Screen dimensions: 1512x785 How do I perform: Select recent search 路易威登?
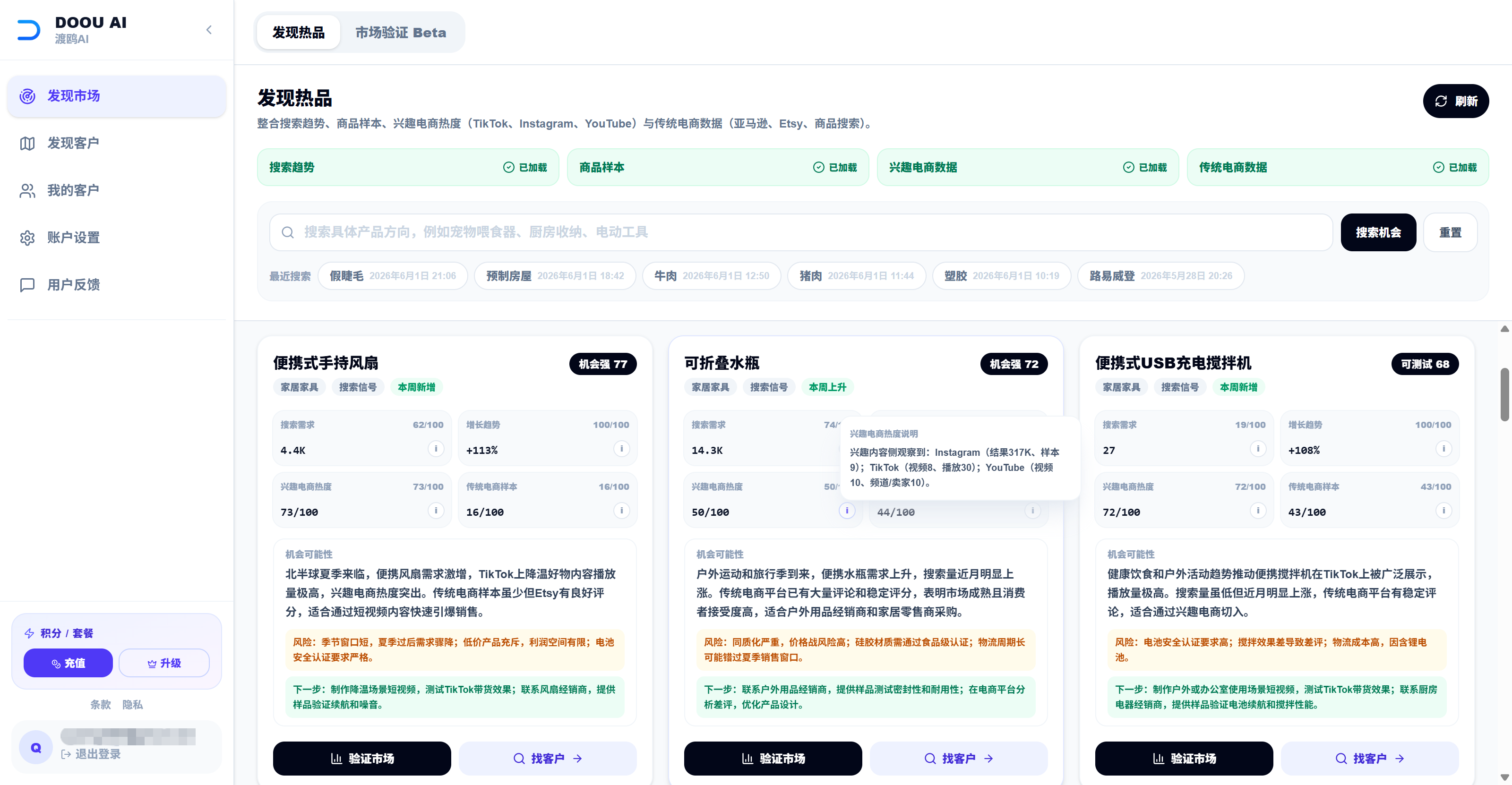click(x=1160, y=276)
